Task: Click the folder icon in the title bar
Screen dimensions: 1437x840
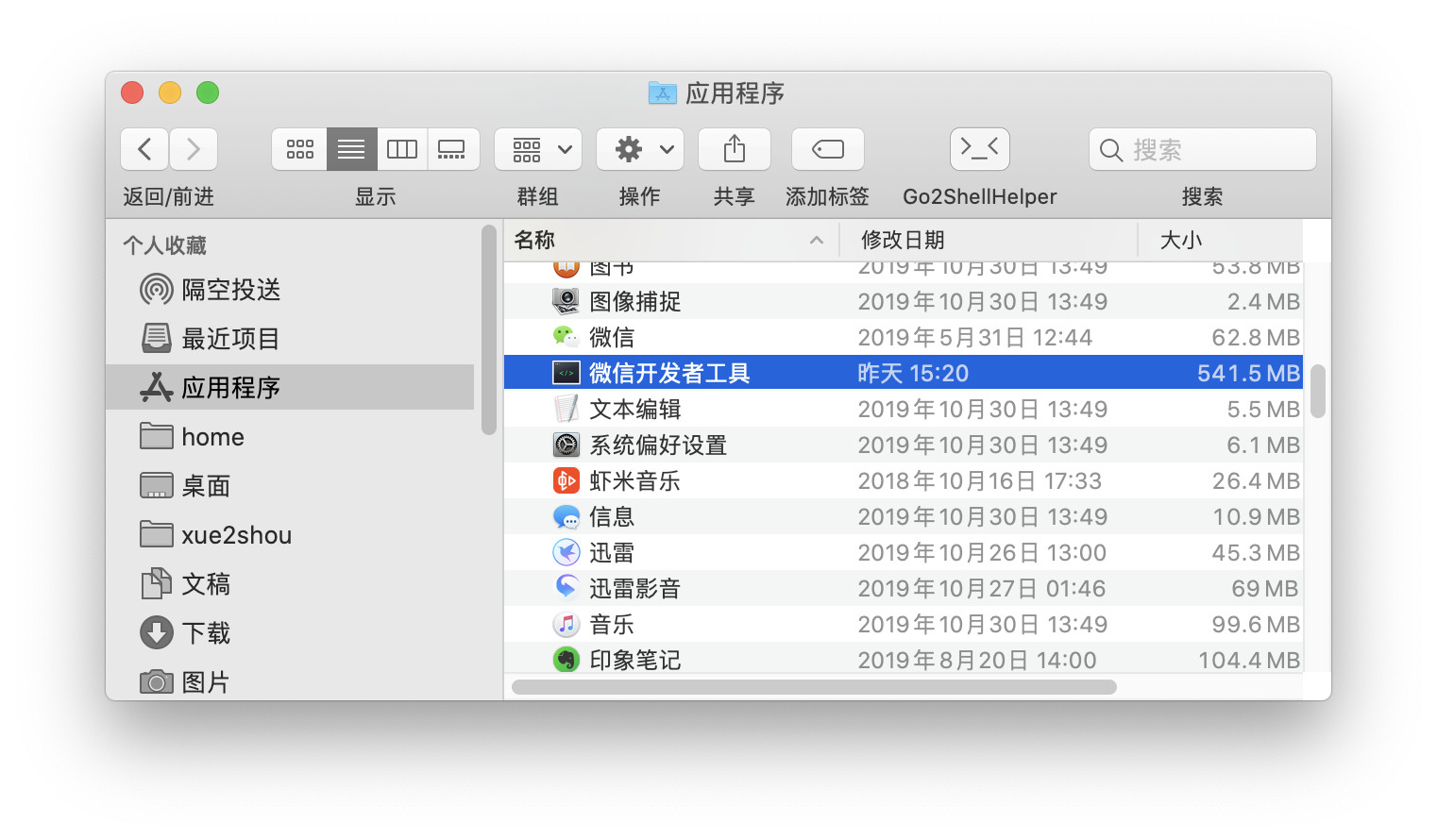Action: tap(663, 92)
